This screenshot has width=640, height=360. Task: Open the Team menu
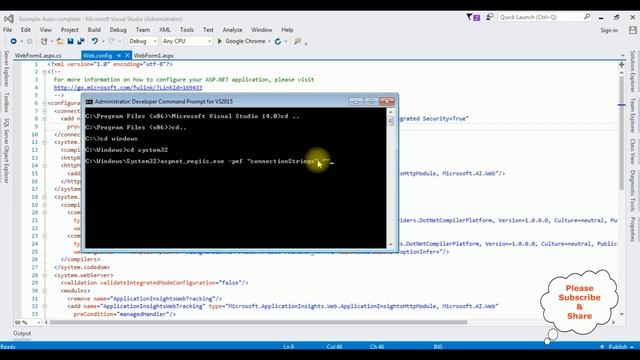click(142, 30)
